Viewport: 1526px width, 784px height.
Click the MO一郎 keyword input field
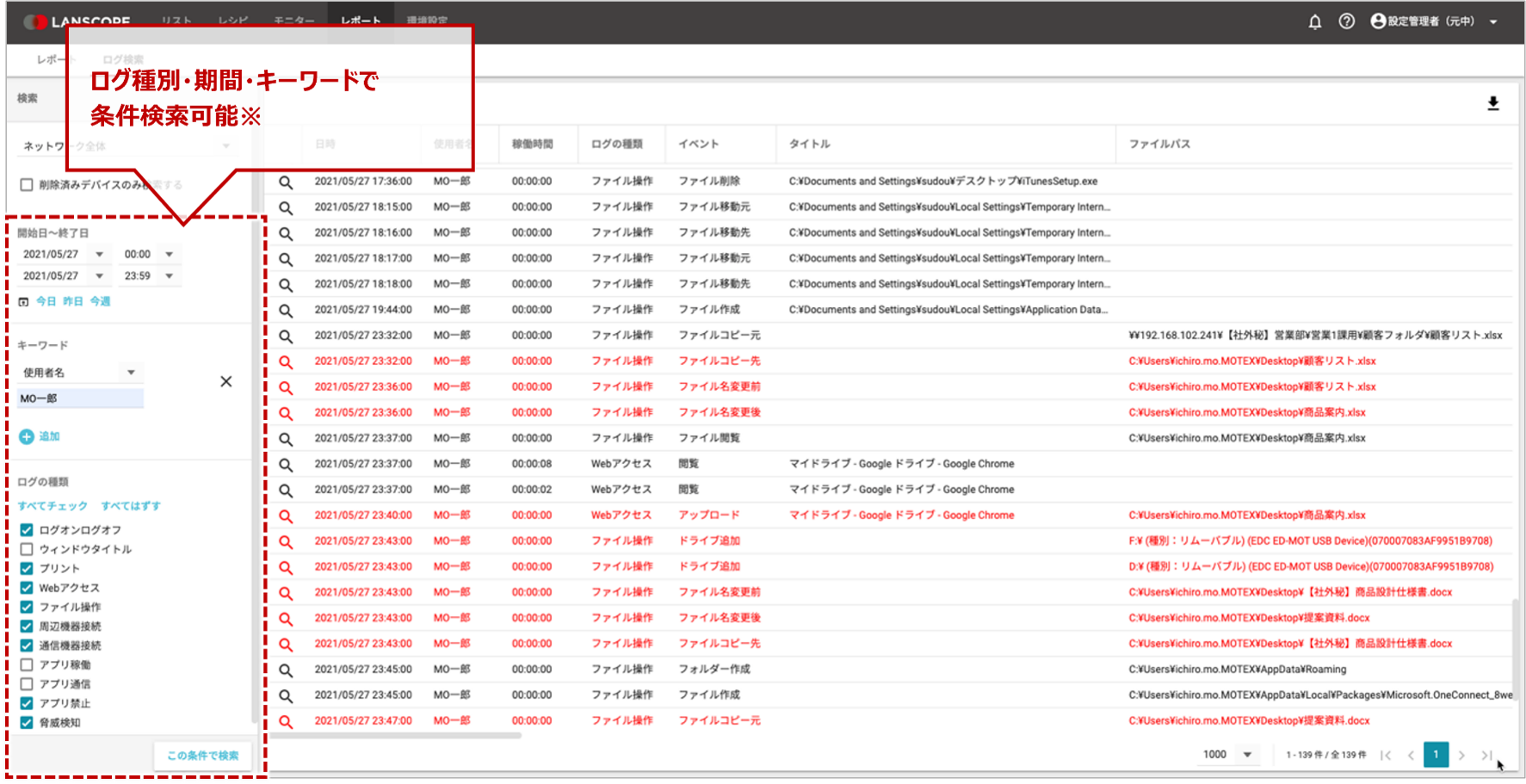80,398
